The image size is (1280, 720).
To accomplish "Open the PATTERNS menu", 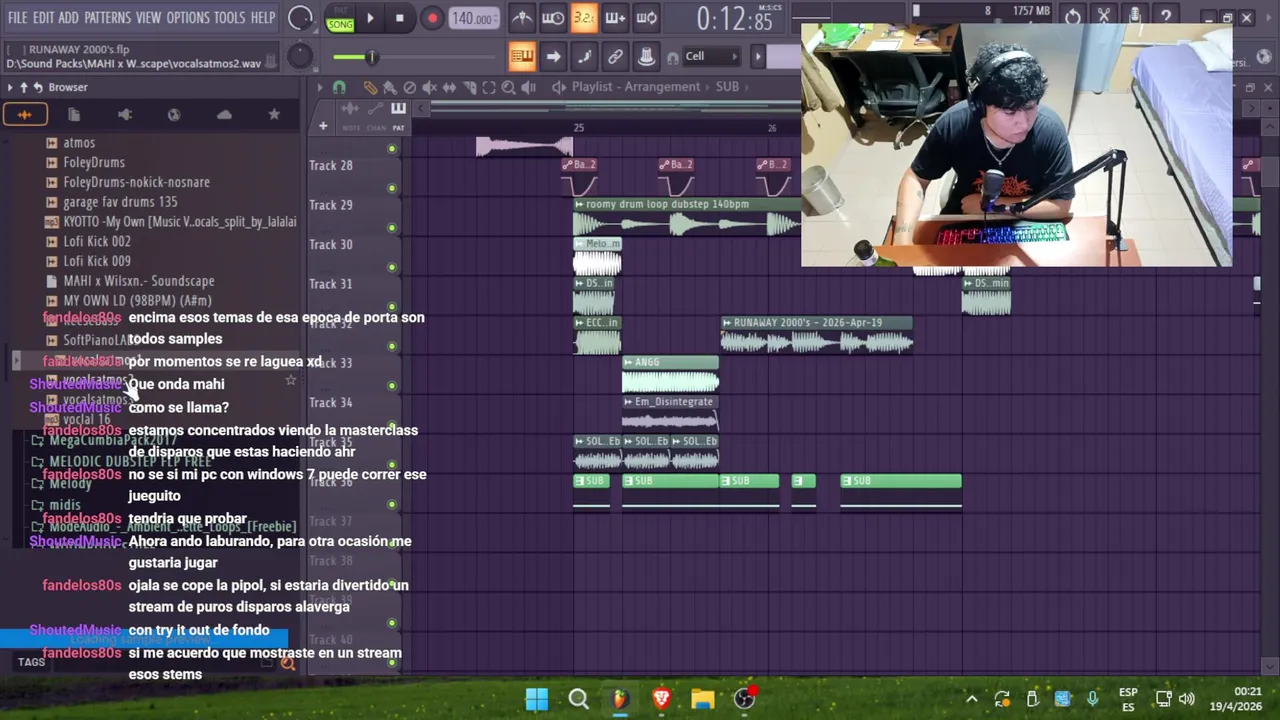I will (x=107, y=18).
